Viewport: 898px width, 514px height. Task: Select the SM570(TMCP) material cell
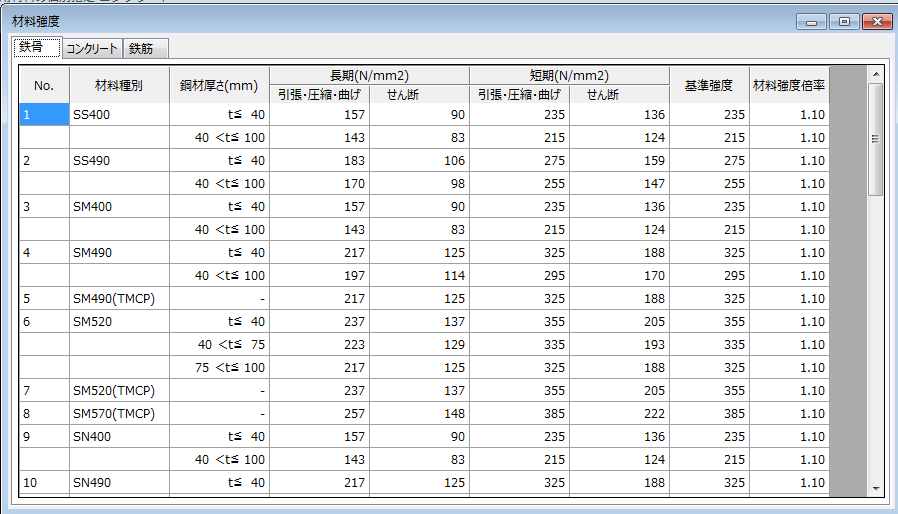(119, 414)
